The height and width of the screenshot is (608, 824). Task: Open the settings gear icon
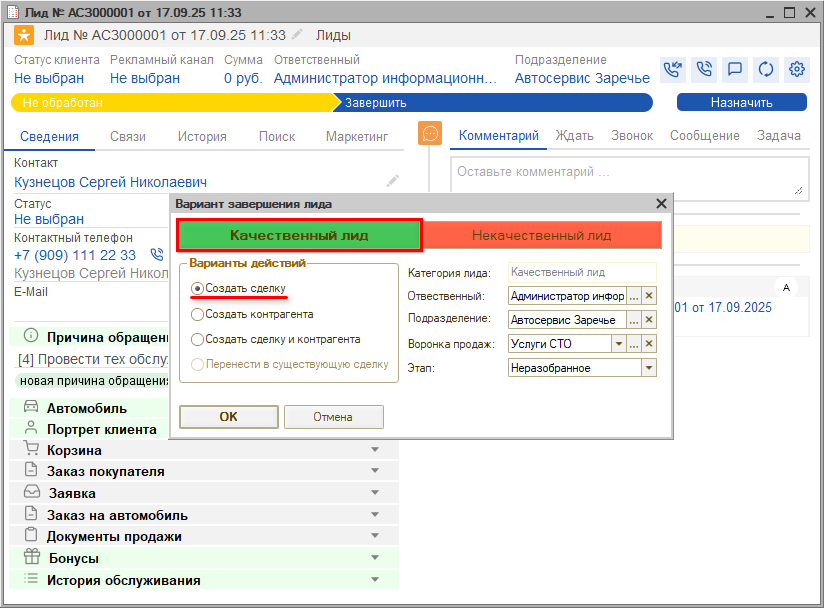[x=797, y=69]
